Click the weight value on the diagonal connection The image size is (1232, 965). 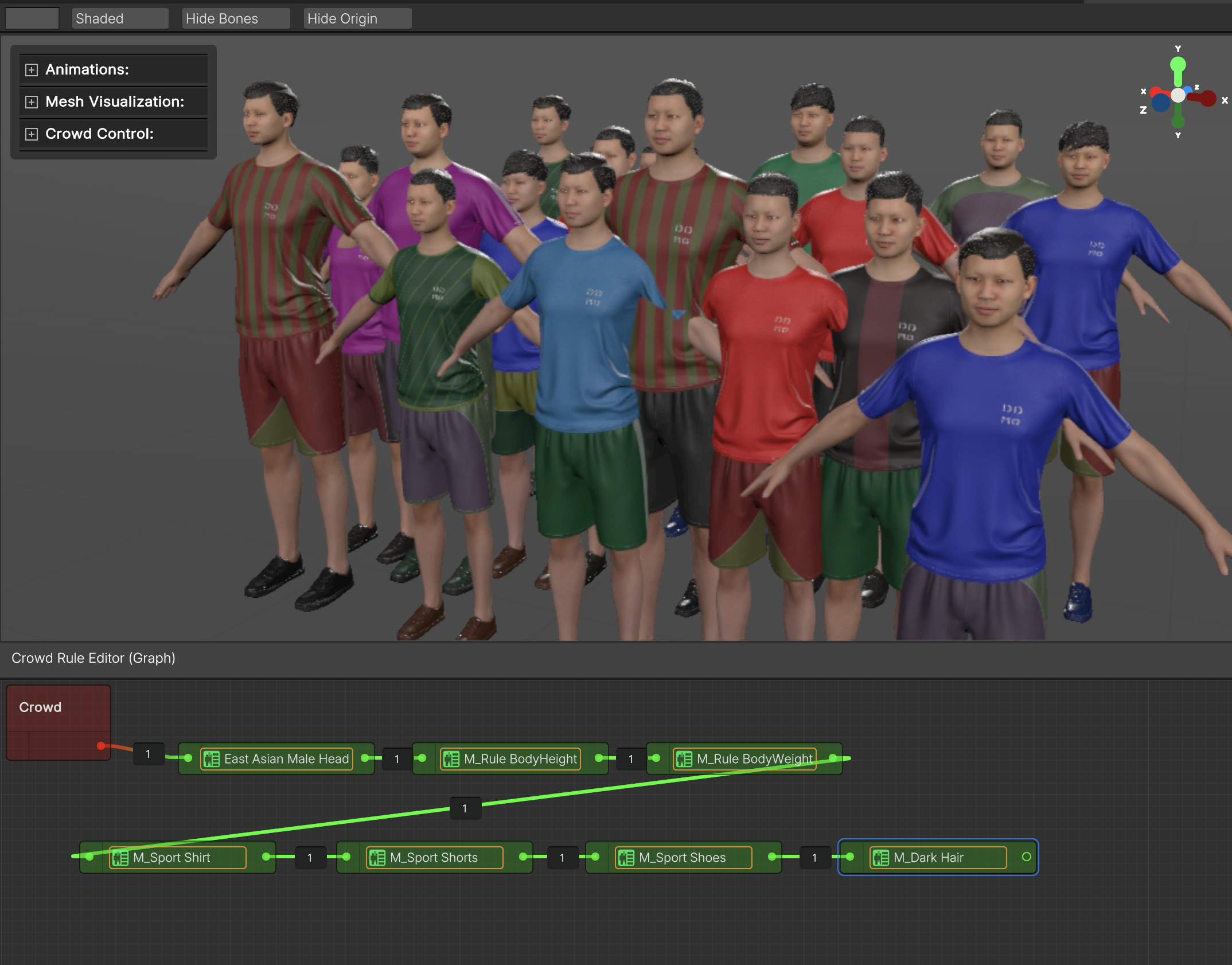click(x=465, y=808)
